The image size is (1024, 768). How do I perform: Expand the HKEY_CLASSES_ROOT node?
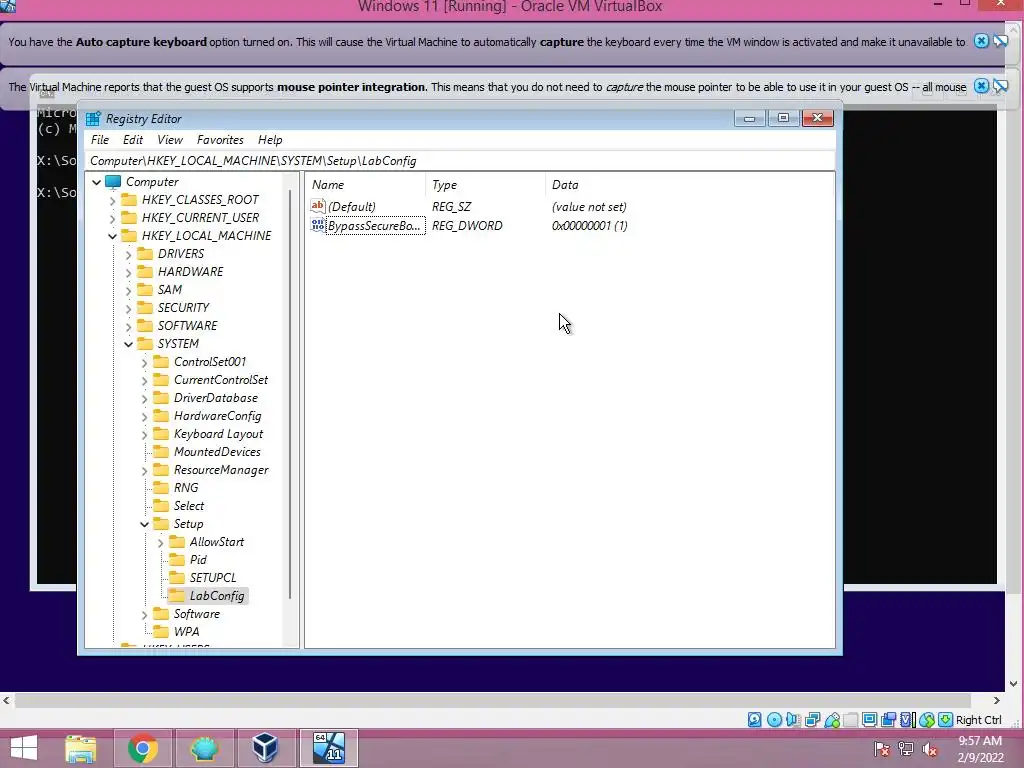click(112, 200)
